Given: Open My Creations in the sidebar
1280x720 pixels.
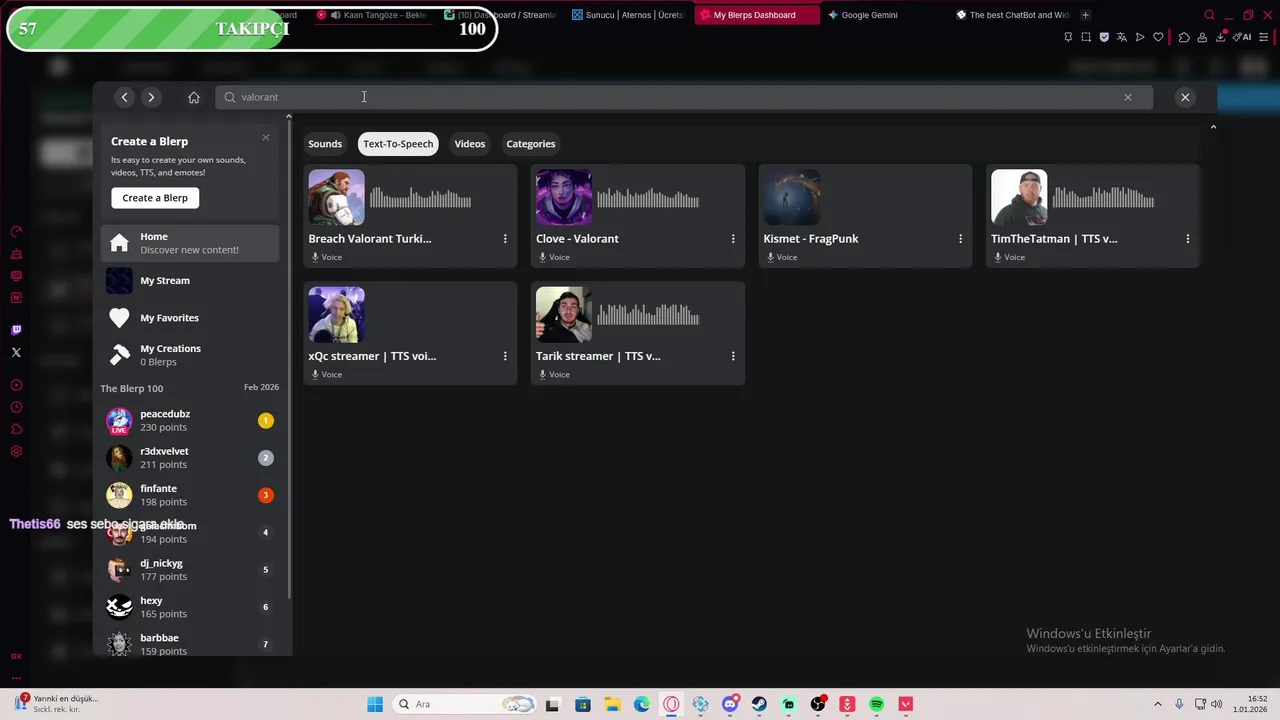Looking at the screenshot, I should pos(190,355).
